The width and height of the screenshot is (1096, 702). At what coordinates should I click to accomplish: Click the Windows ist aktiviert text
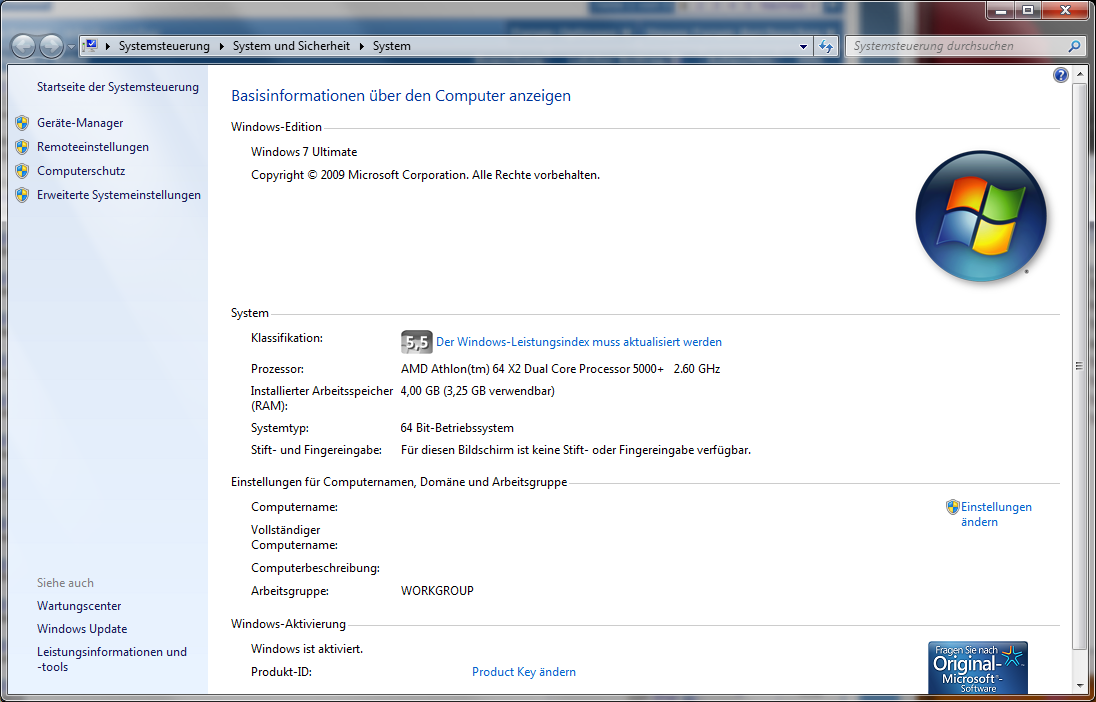(307, 649)
